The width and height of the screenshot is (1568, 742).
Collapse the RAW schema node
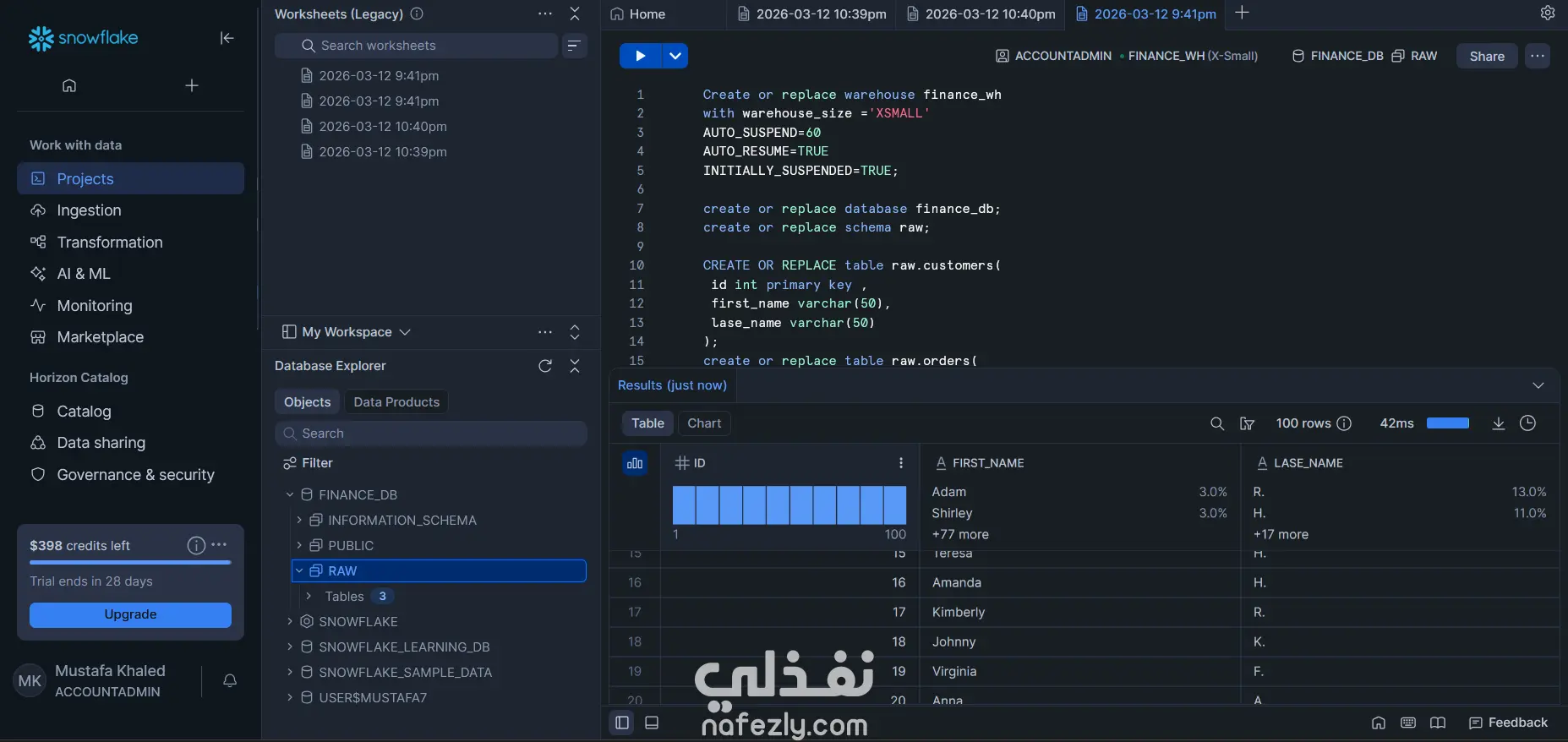299,570
